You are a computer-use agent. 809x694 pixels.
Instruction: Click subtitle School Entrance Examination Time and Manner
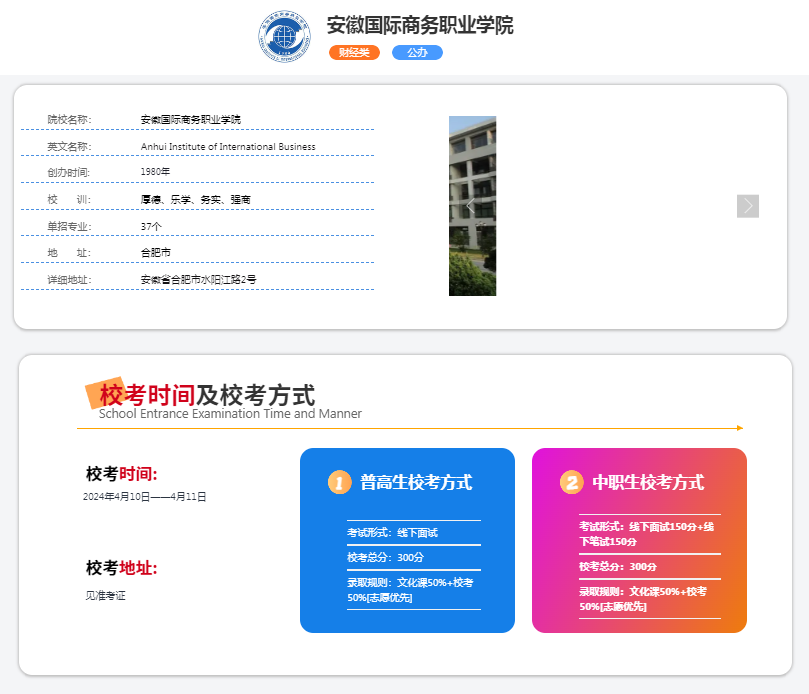pos(230,414)
